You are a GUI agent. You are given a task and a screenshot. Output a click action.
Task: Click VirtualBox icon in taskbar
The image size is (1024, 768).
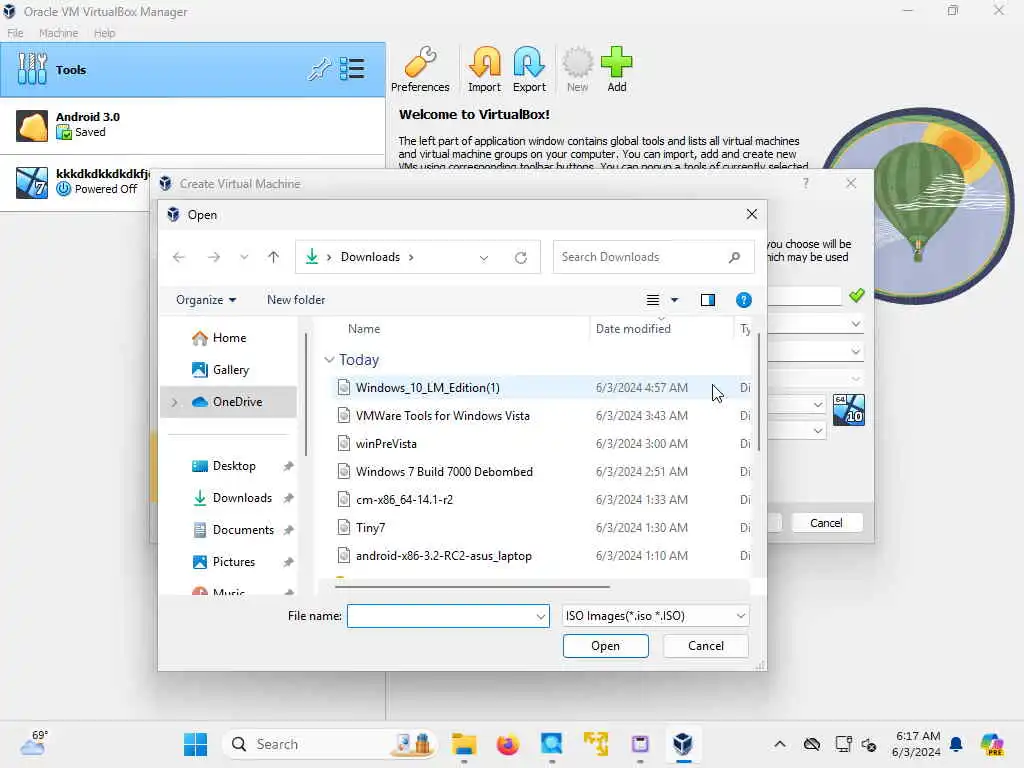(682, 744)
